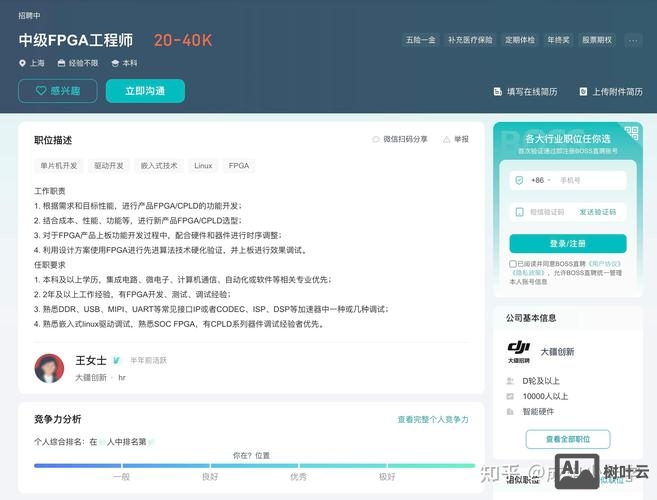Open the 大疆创新 company name link
Screen dimensions: 657x500
click(557, 352)
